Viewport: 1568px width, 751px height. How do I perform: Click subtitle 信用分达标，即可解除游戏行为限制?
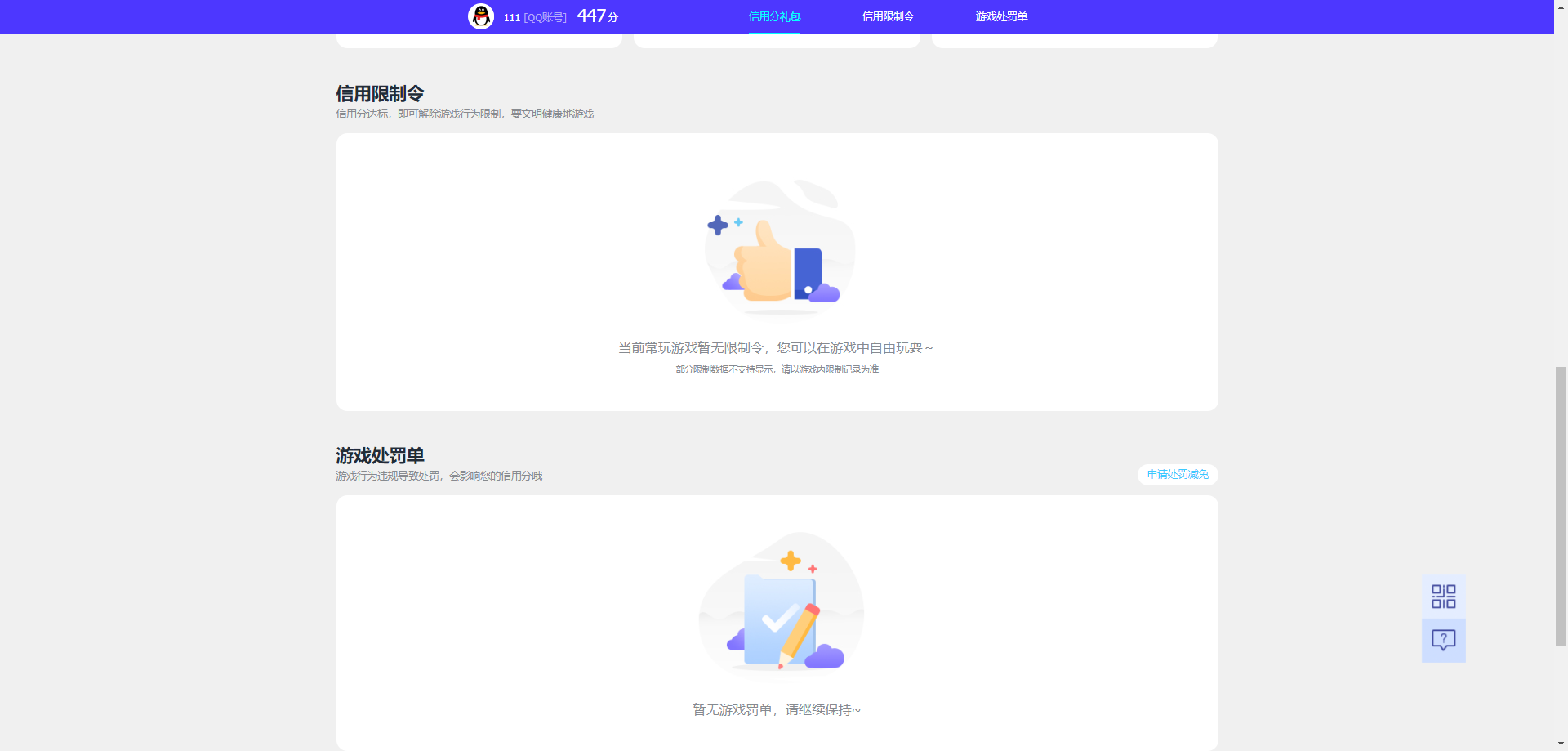coord(419,114)
